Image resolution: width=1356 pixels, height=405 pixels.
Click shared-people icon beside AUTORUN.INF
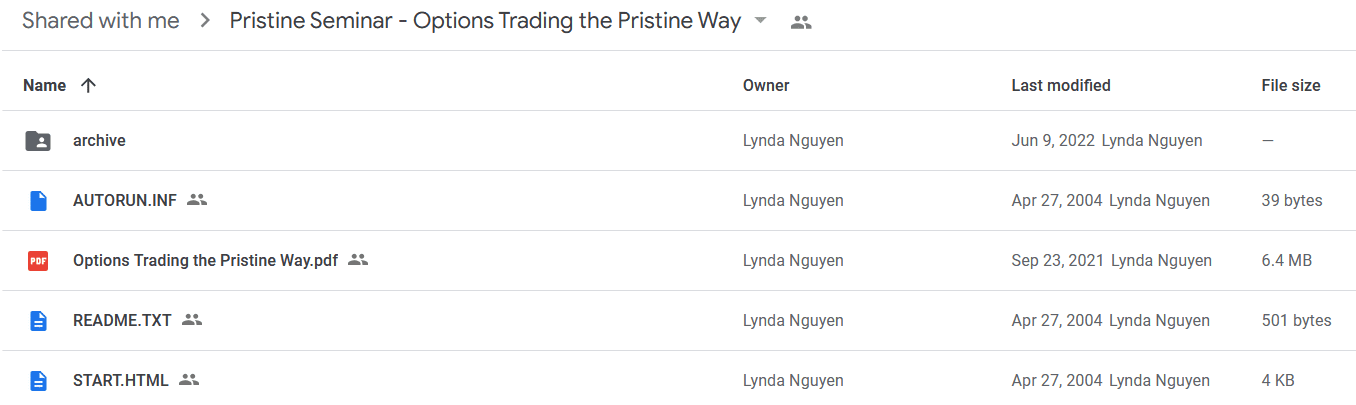pos(197,200)
